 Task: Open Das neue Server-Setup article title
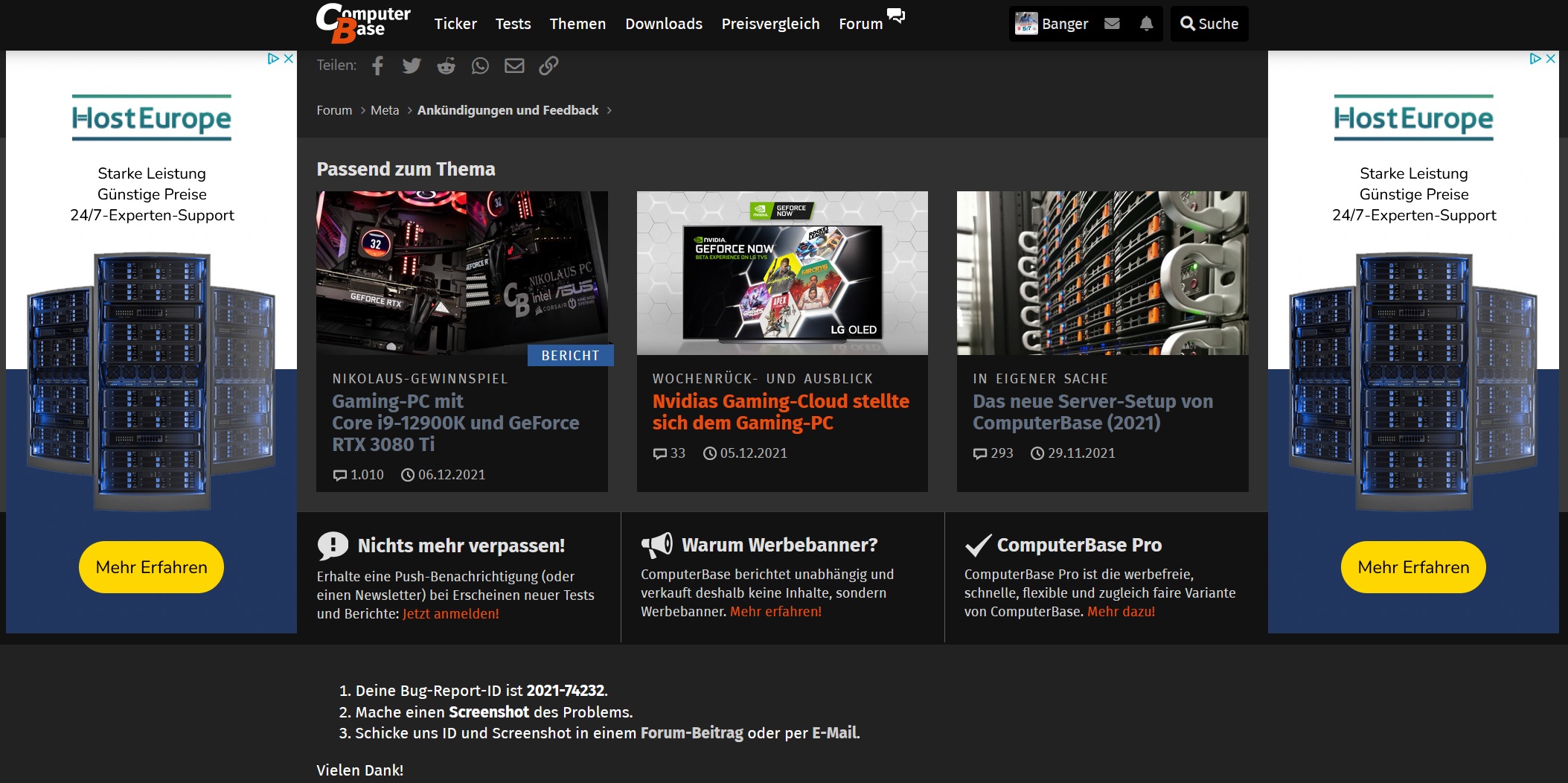[1092, 412]
